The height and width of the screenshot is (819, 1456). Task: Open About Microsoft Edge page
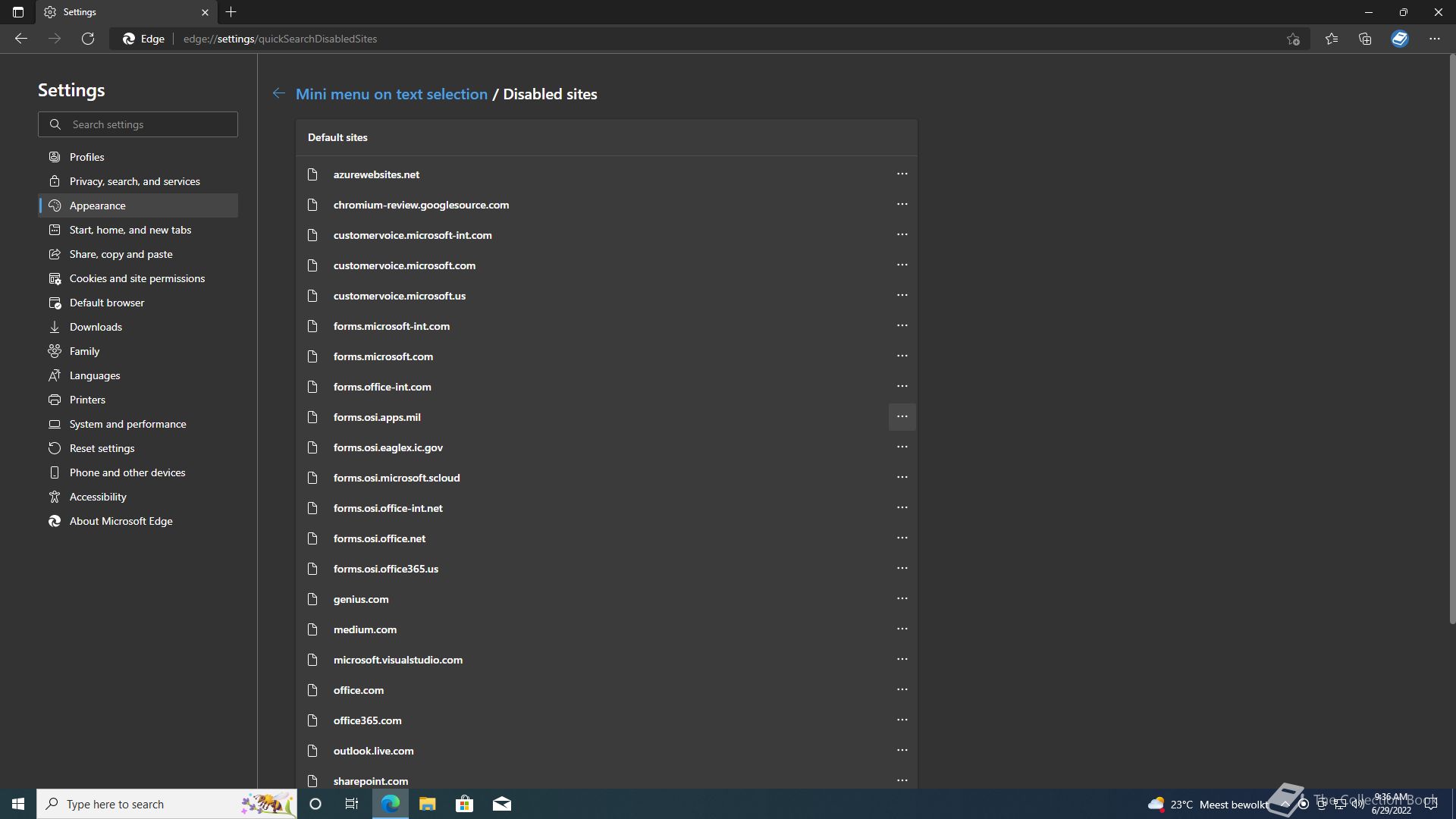(x=121, y=521)
